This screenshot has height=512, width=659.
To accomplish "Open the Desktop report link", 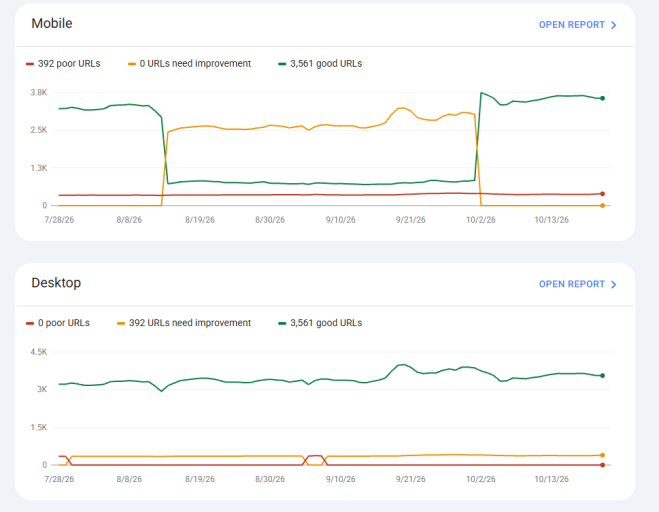I will pos(577,284).
